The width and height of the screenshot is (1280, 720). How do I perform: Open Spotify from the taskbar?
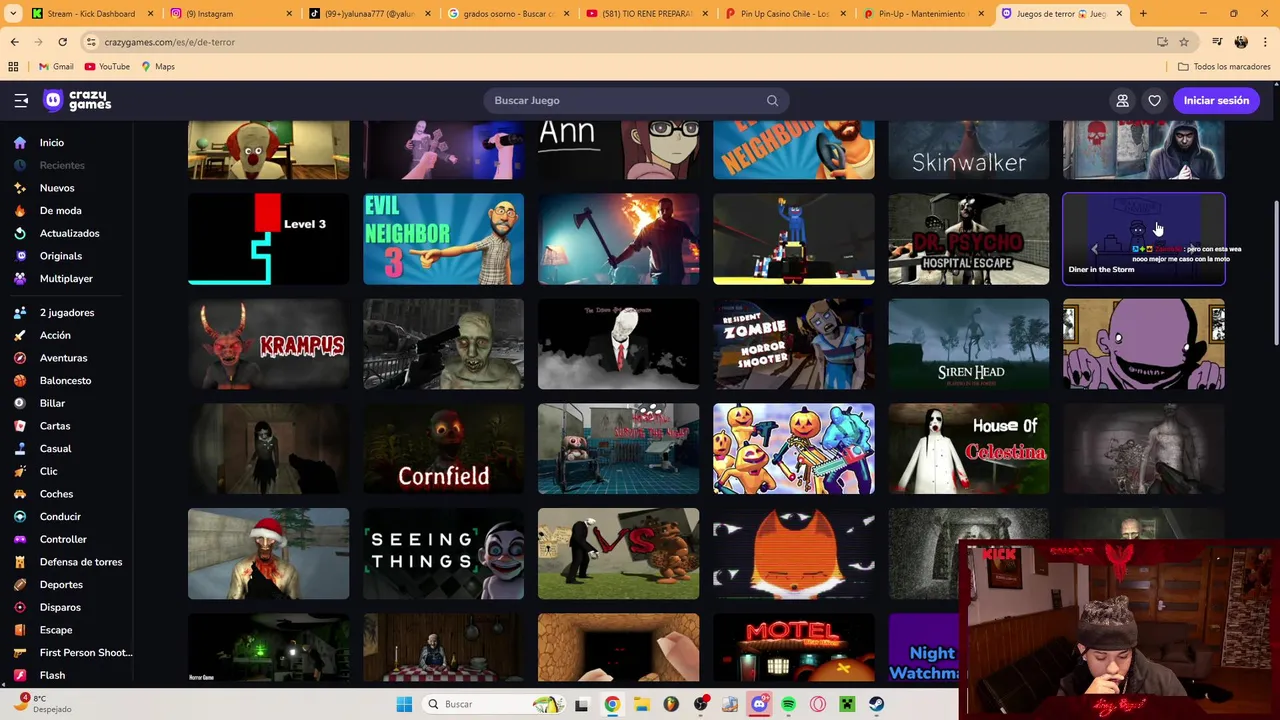pyautogui.click(x=789, y=704)
